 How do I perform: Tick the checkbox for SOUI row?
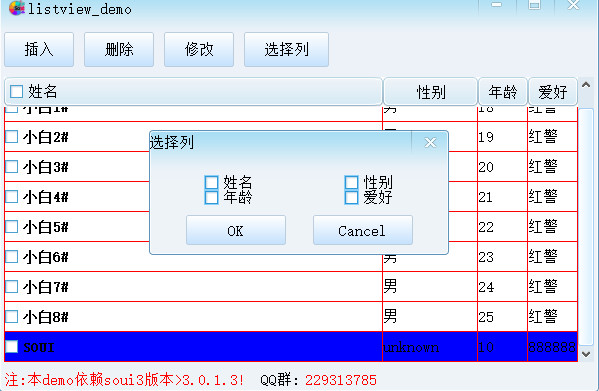click(x=12, y=347)
